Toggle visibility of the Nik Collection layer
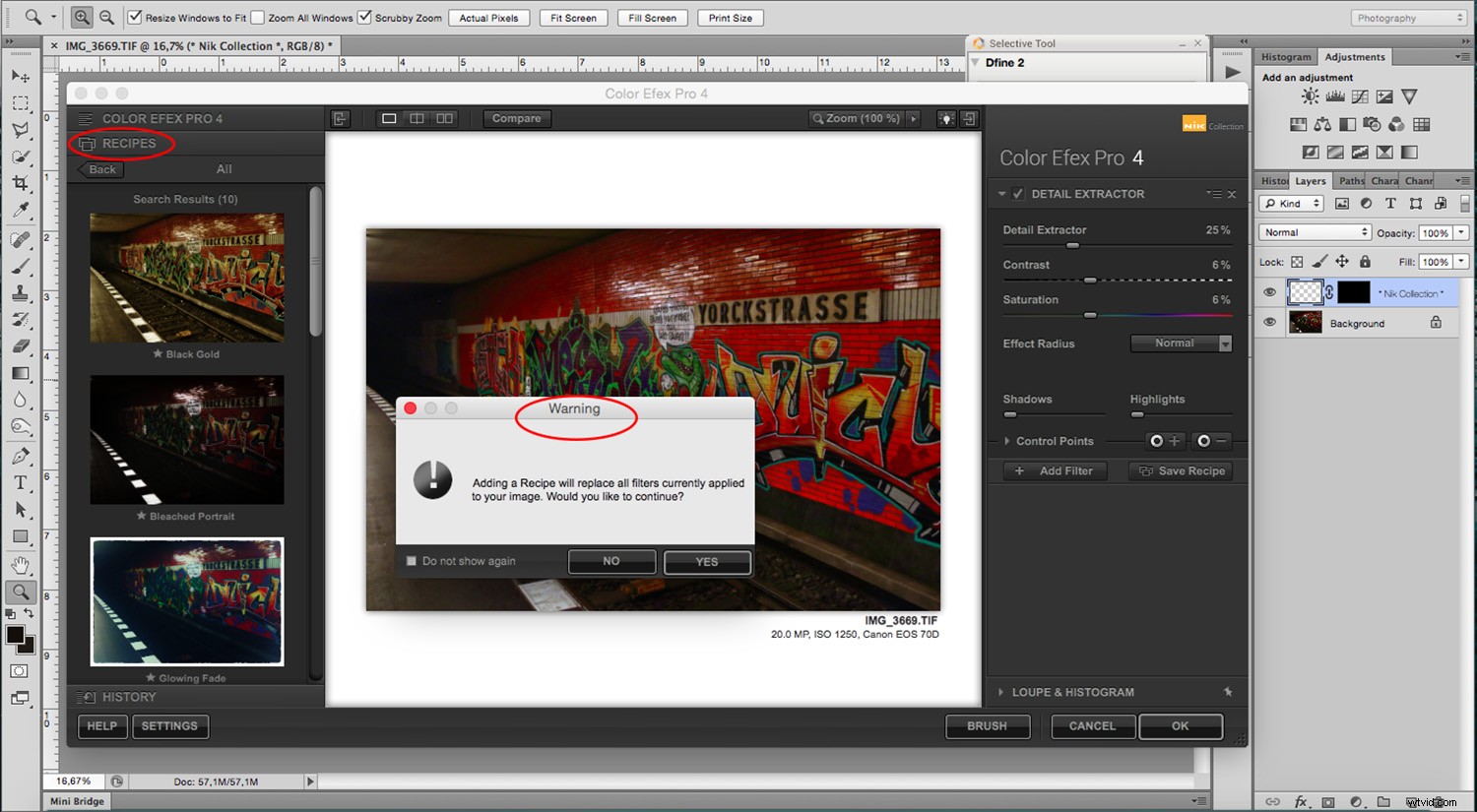 point(1270,291)
